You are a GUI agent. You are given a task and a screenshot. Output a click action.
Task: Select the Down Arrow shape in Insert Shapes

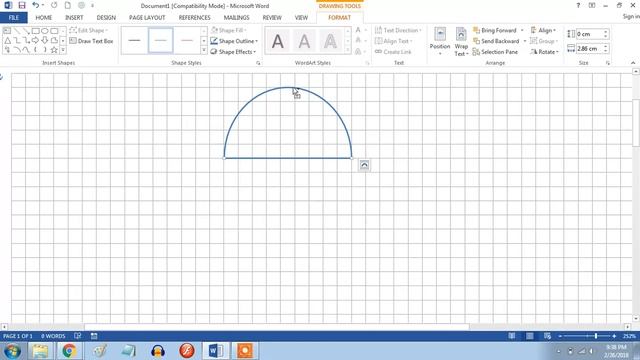tap(44, 40)
